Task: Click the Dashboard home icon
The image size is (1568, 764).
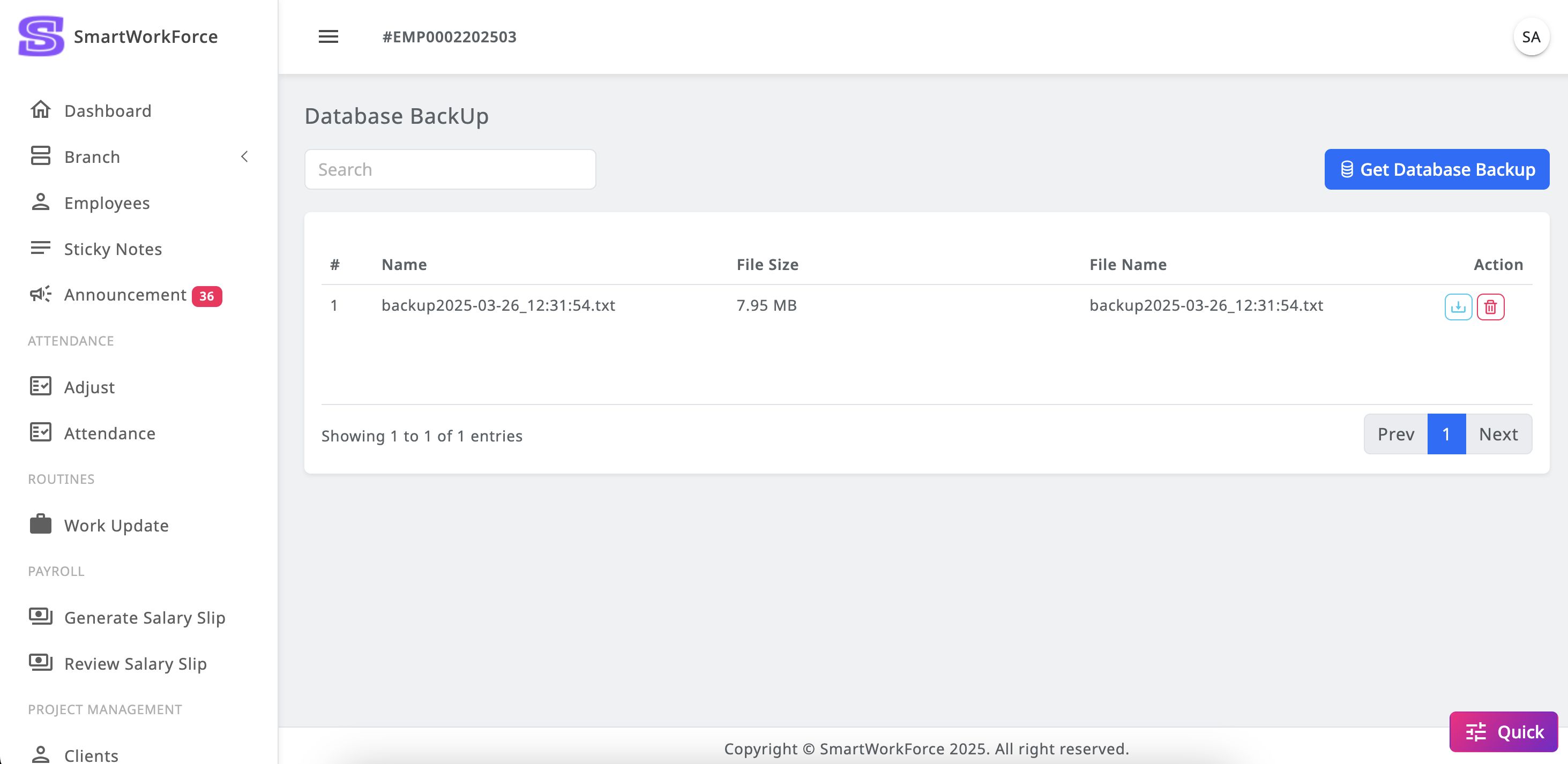Action: [41, 110]
